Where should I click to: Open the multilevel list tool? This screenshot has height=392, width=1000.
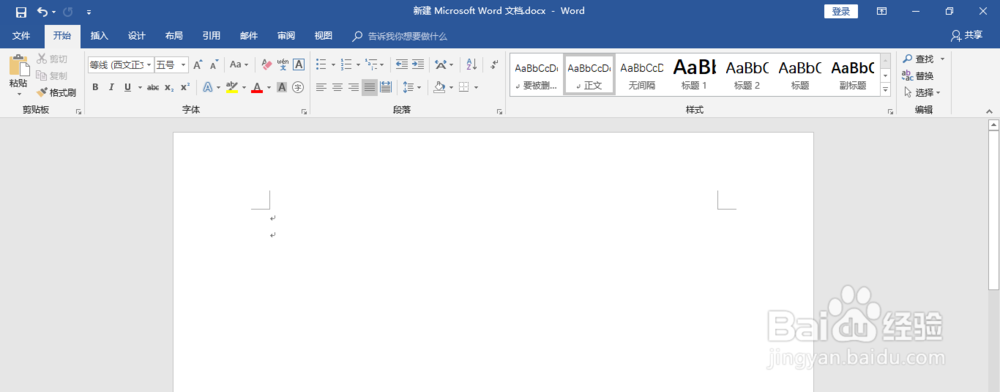click(x=371, y=64)
